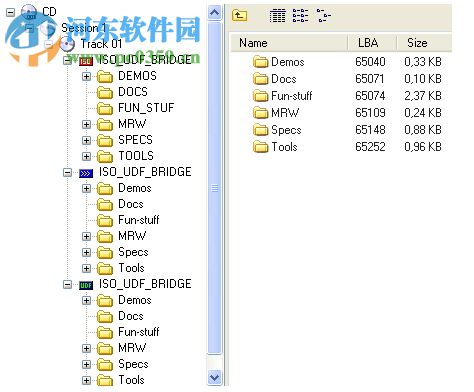Image resolution: width=474 pixels, height=392 pixels.
Task: Select the uppercase DOCS folder in tree
Action: coord(133,92)
